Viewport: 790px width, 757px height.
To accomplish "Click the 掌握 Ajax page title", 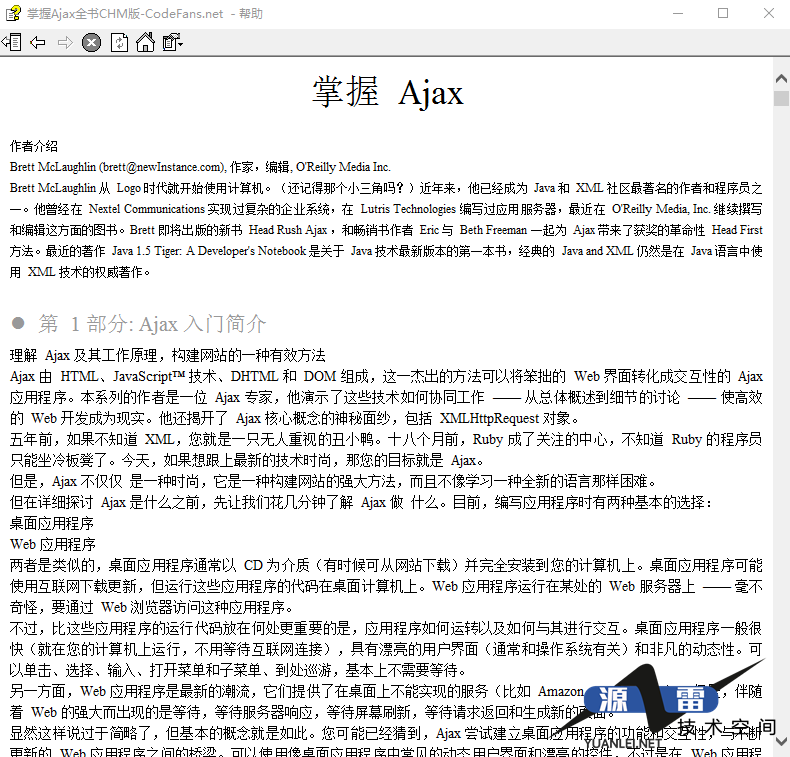I will (387, 92).
